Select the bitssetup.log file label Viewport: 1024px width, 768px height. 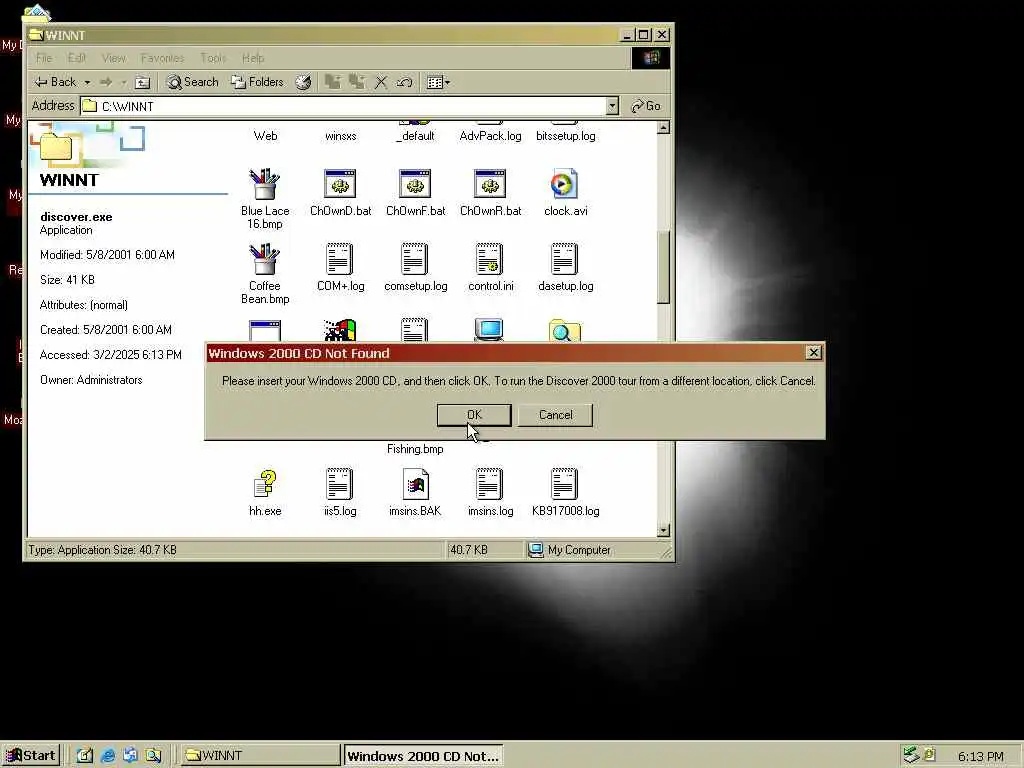pos(566,136)
